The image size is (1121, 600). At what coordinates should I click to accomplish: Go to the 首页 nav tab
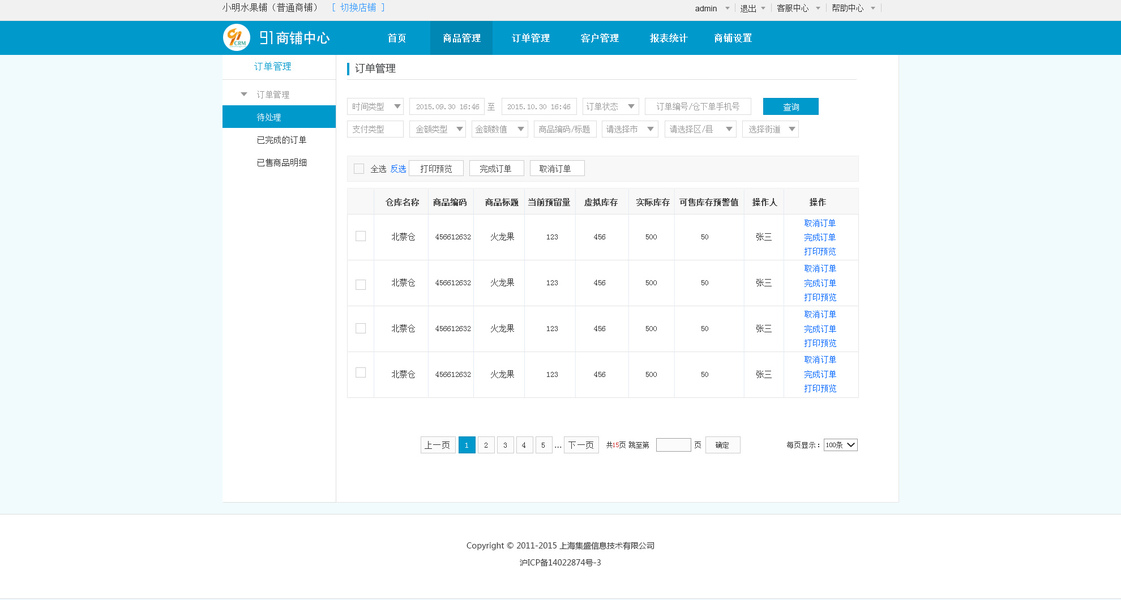coord(397,38)
